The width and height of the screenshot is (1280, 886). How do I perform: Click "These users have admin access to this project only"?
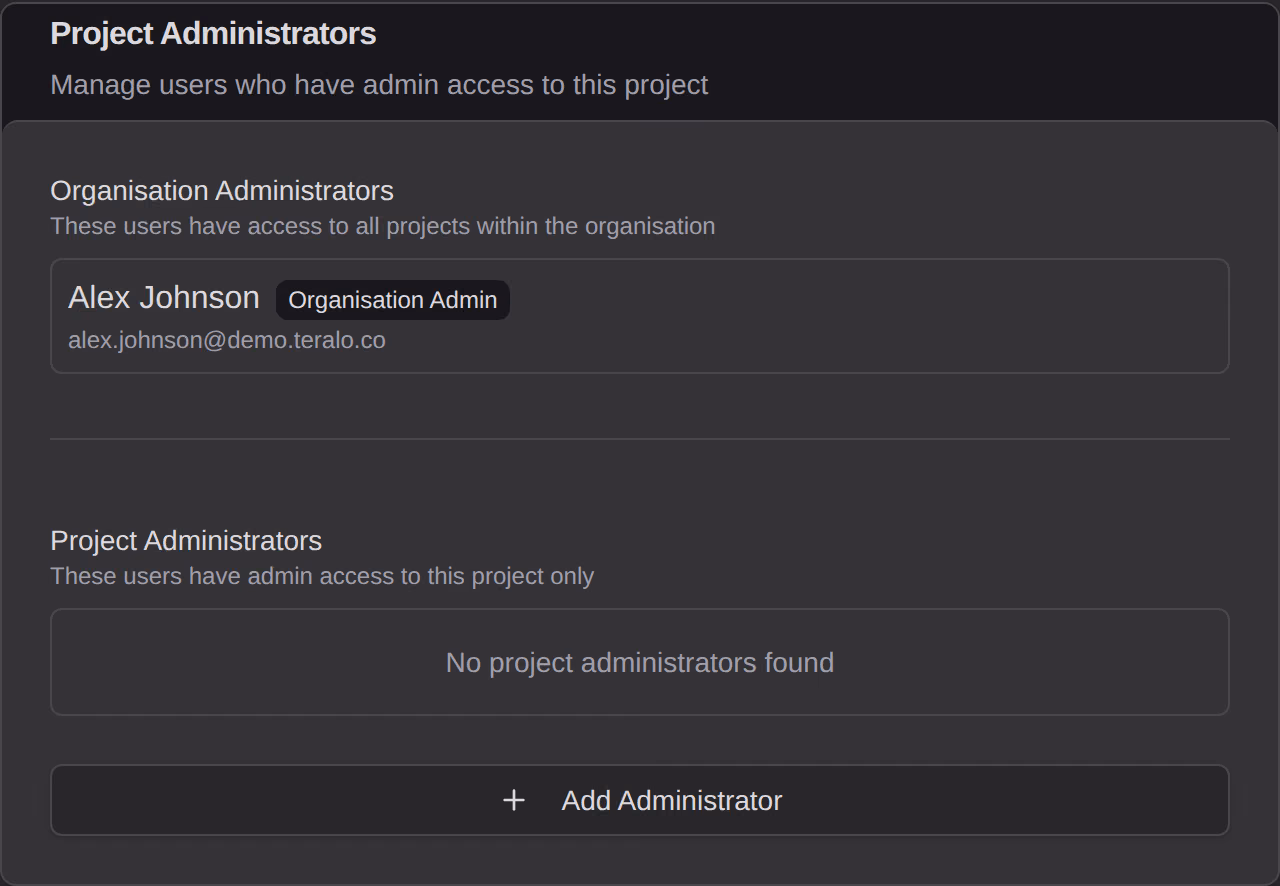click(x=322, y=576)
